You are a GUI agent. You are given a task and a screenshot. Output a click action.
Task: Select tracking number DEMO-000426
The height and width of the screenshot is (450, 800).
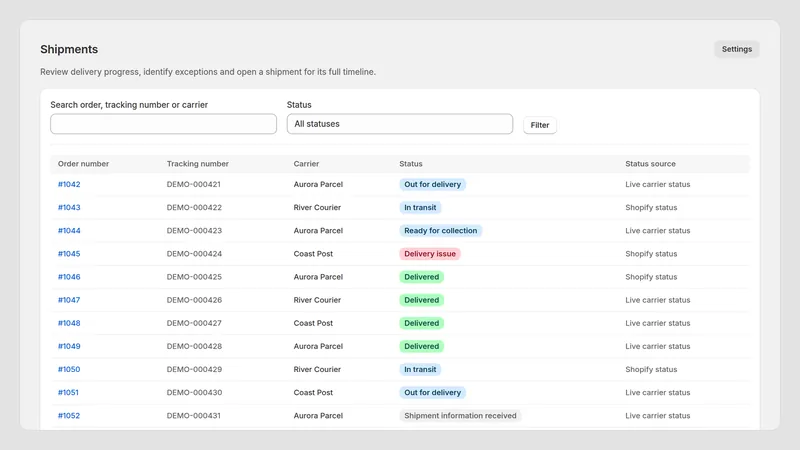[x=194, y=300]
